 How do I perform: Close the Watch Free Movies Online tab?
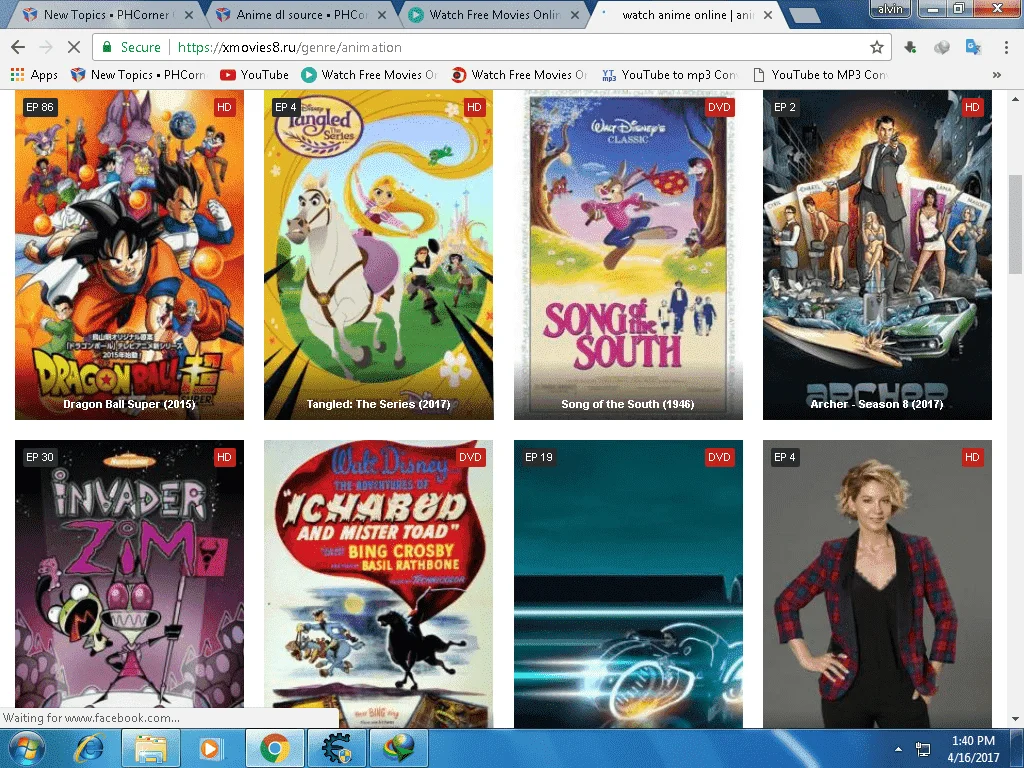pyautogui.click(x=575, y=14)
